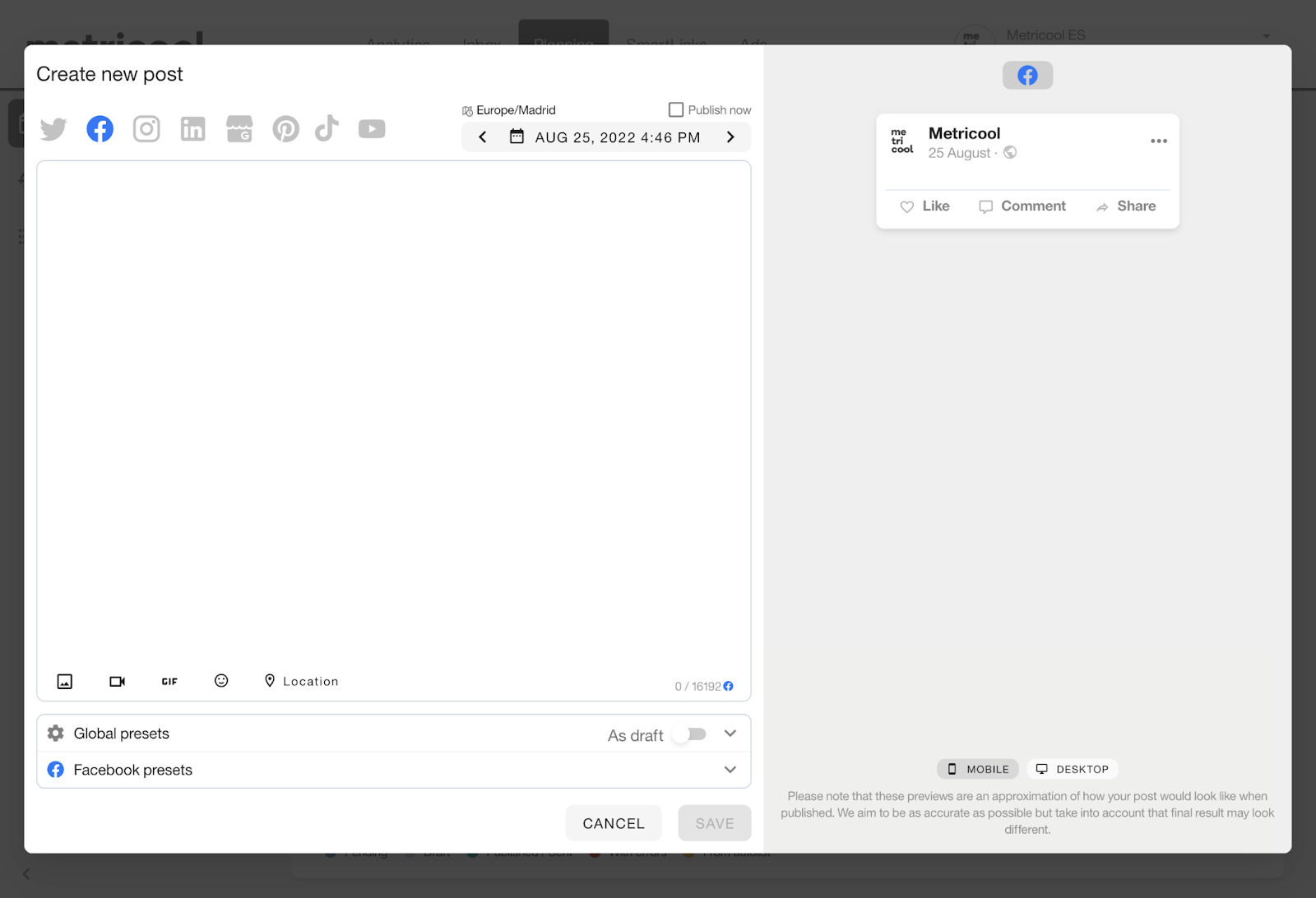Open the emoji picker
This screenshot has width=1316, height=898.
click(221, 681)
